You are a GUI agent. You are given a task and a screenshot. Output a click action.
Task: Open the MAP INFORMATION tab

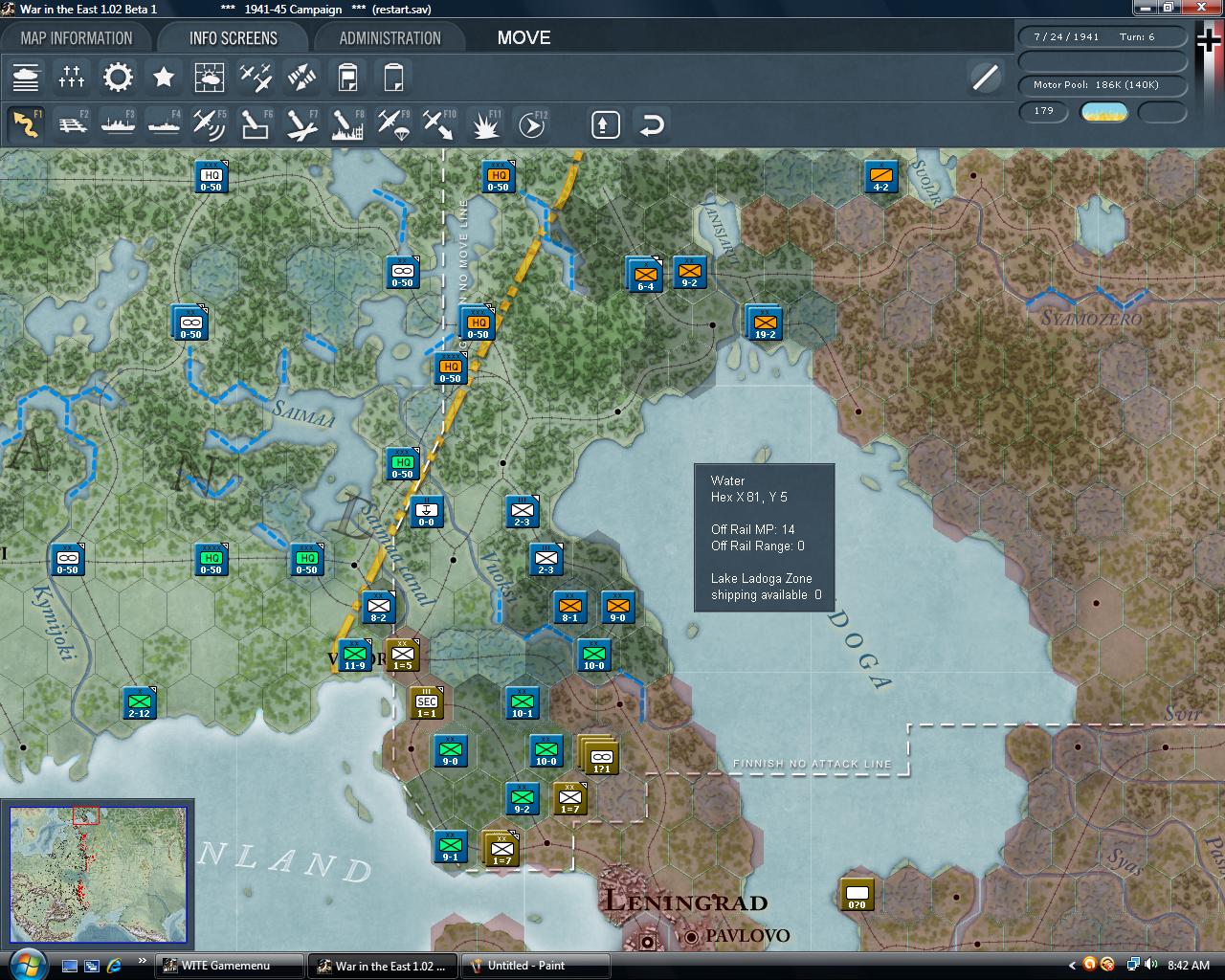[77, 38]
